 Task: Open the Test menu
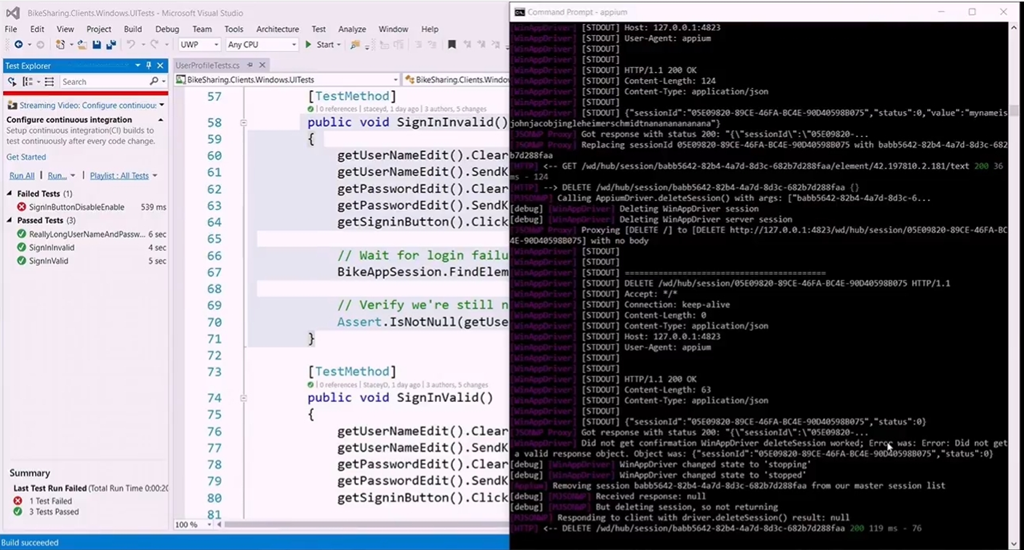(x=318, y=29)
